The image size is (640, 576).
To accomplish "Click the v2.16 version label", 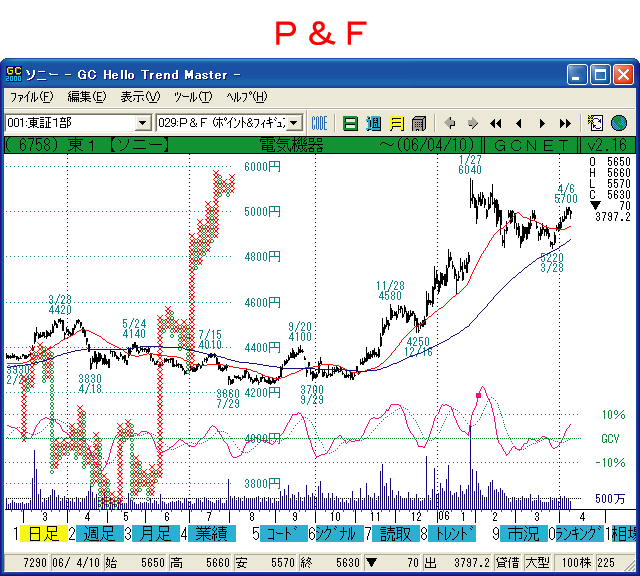I will click(x=607, y=145).
